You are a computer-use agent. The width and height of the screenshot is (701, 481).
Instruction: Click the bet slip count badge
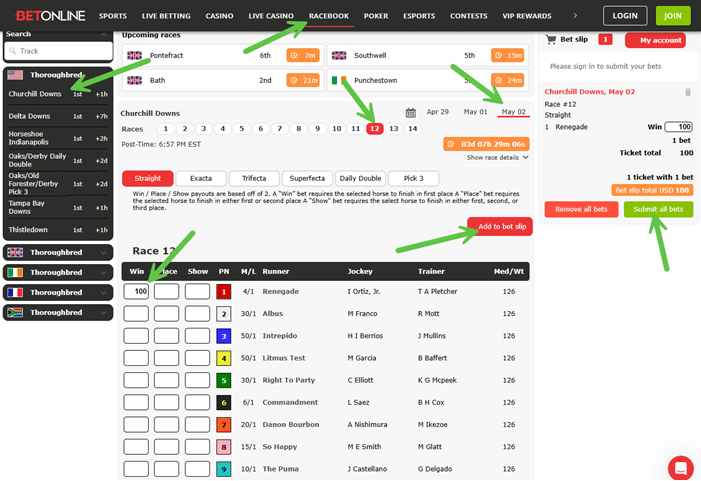coord(605,39)
